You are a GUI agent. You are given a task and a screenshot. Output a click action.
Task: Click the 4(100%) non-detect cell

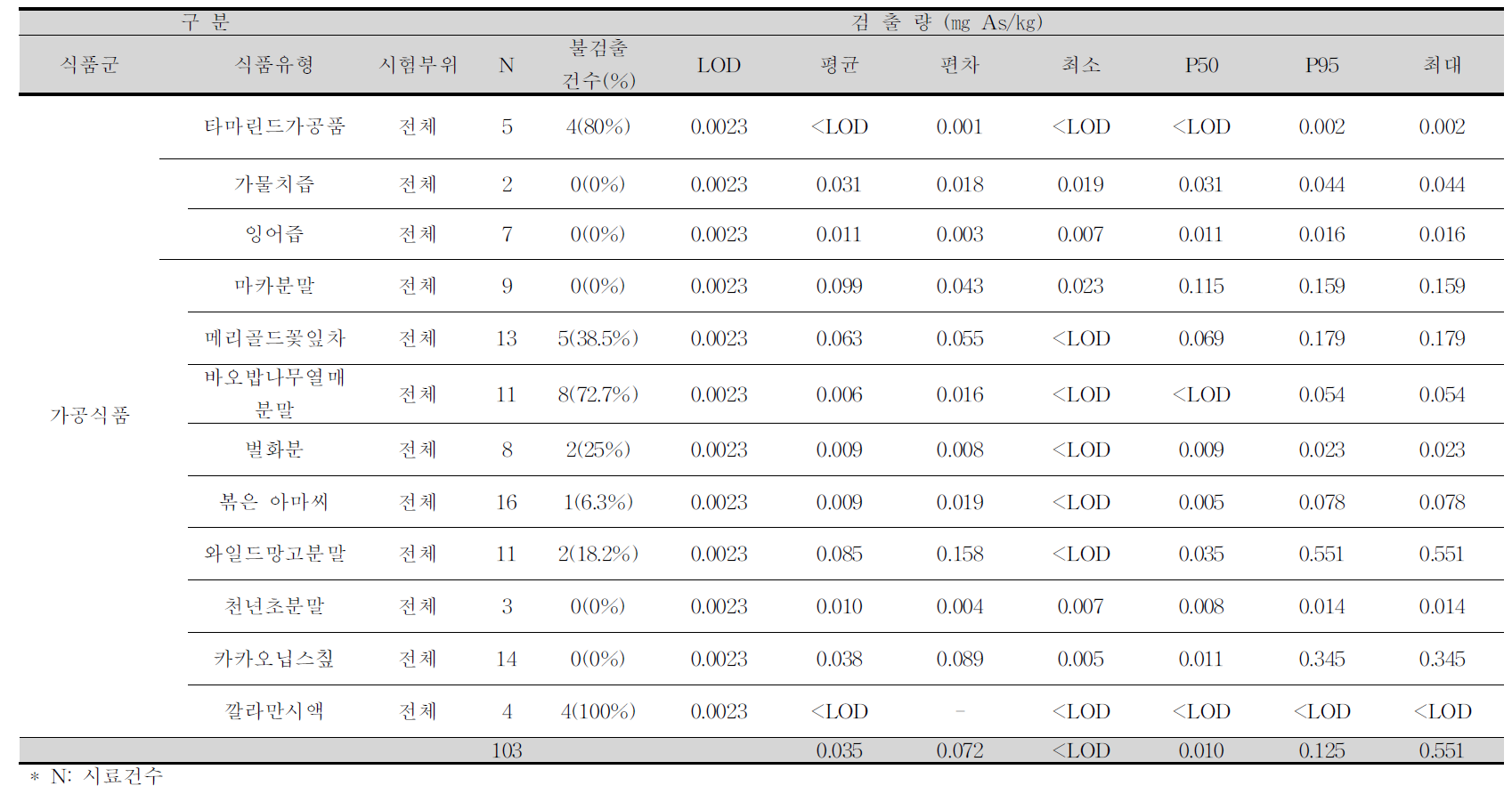pos(598,711)
